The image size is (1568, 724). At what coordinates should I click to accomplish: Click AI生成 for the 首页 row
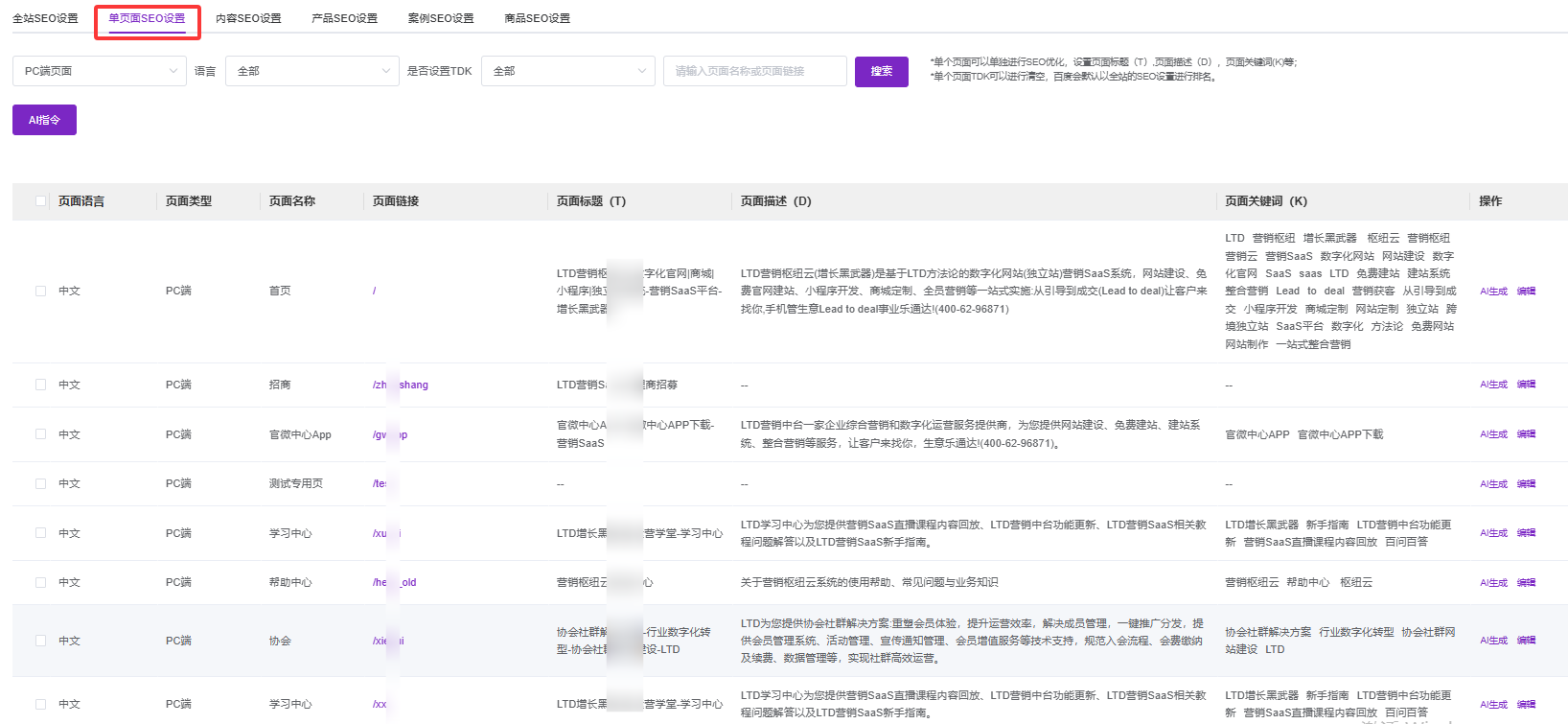(1493, 292)
